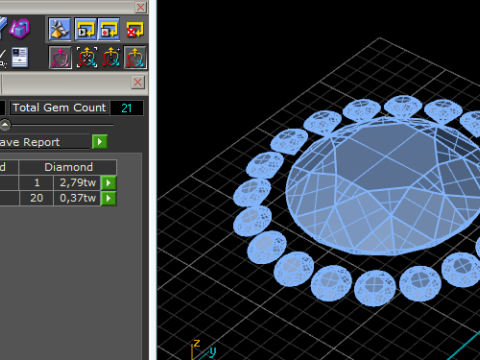This screenshot has height=360, width=480.
Task: Select the large center diamond in viewport
Action: pyautogui.click(x=383, y=187)
